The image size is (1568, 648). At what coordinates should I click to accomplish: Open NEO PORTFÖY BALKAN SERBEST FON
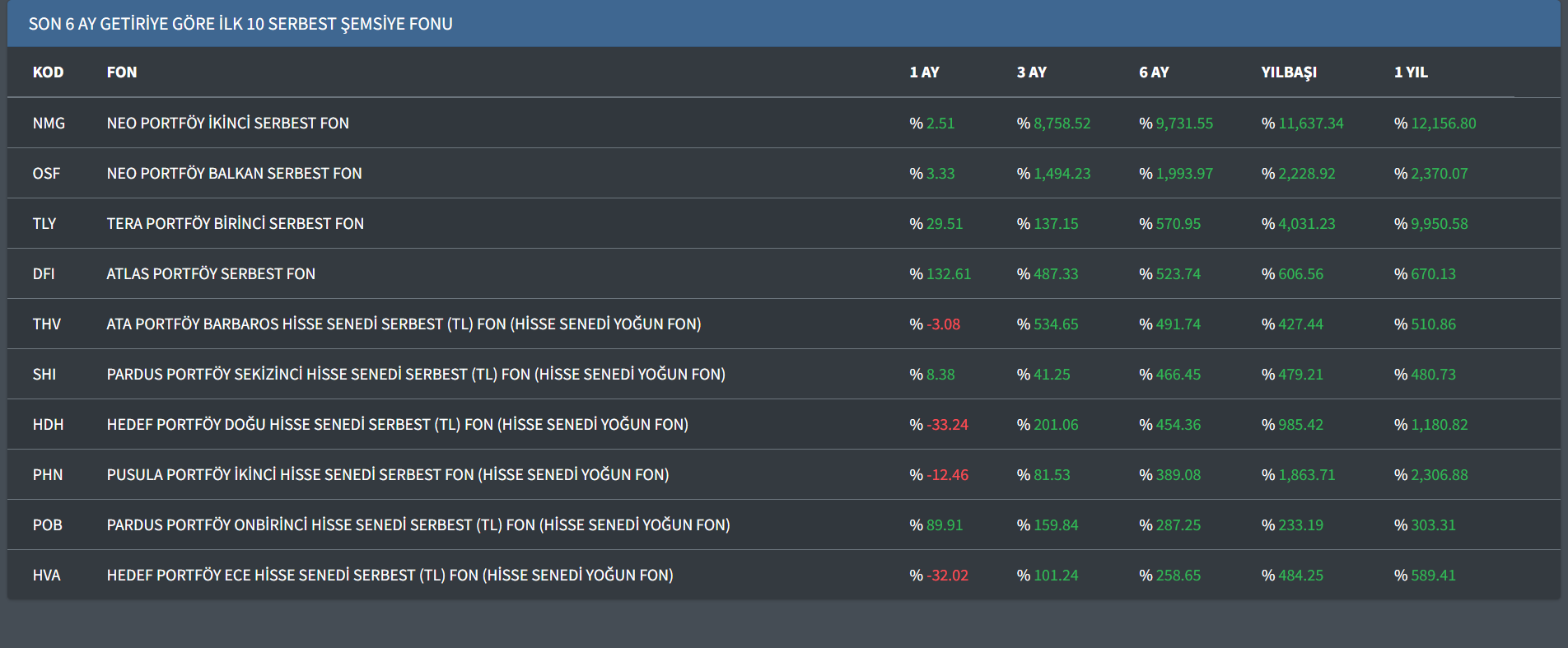tap(234, 174)
